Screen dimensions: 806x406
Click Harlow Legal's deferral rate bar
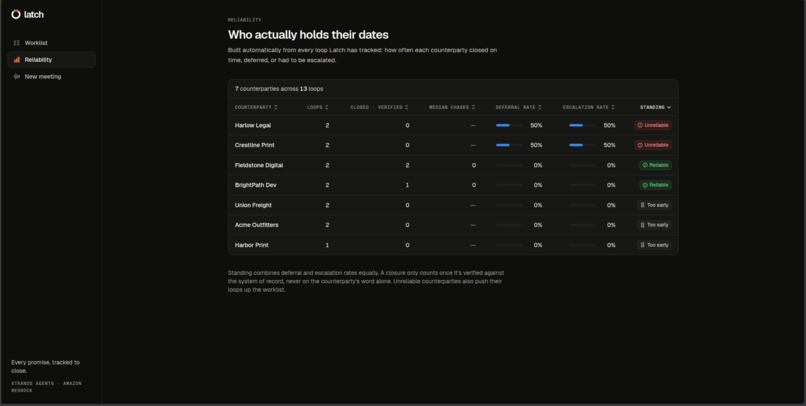(x=509, y=125)
